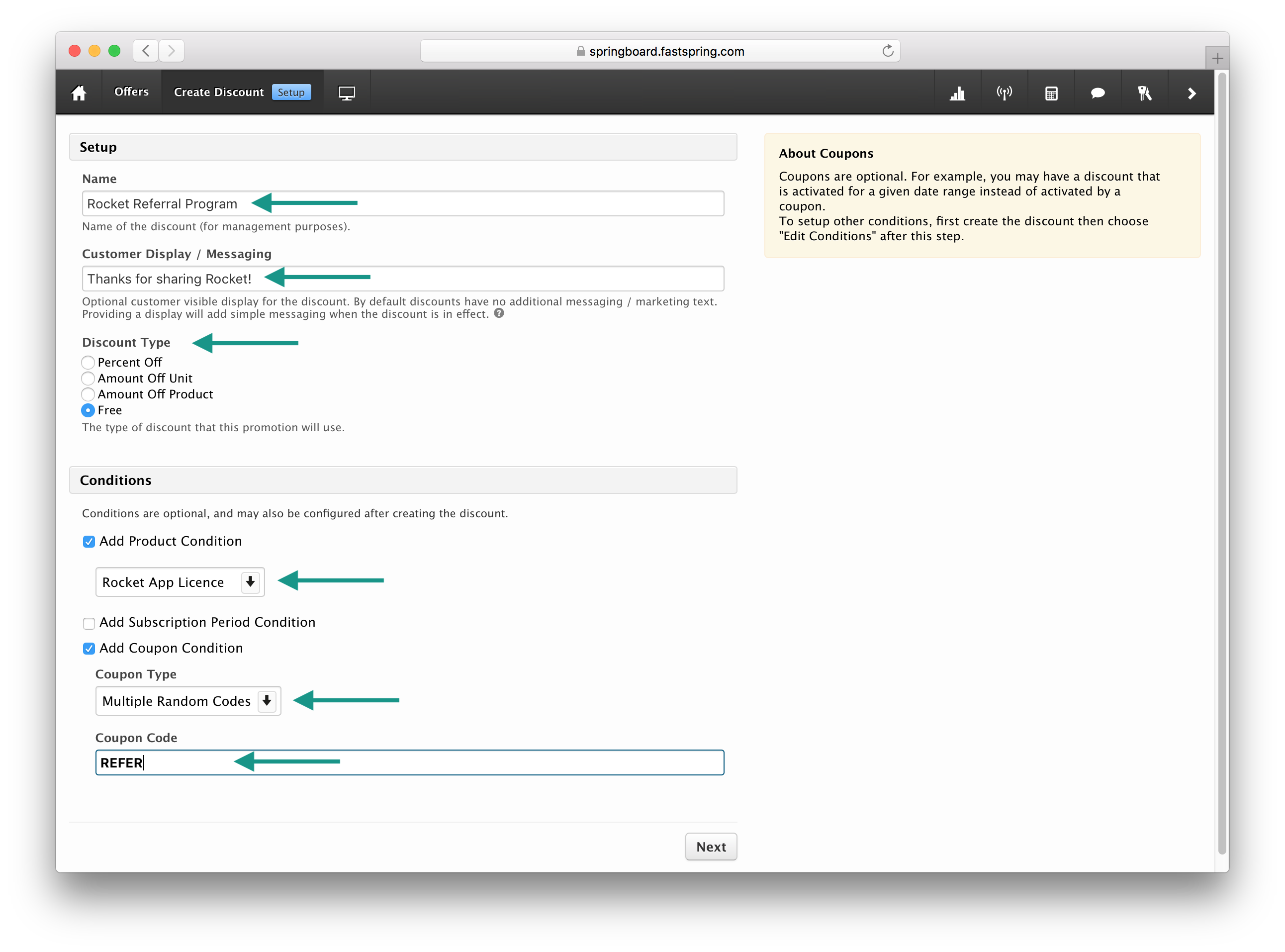The image size is (1285, 952).
Task: Click the right chevron arrow in toolbar
Action: coord(1192,93)
